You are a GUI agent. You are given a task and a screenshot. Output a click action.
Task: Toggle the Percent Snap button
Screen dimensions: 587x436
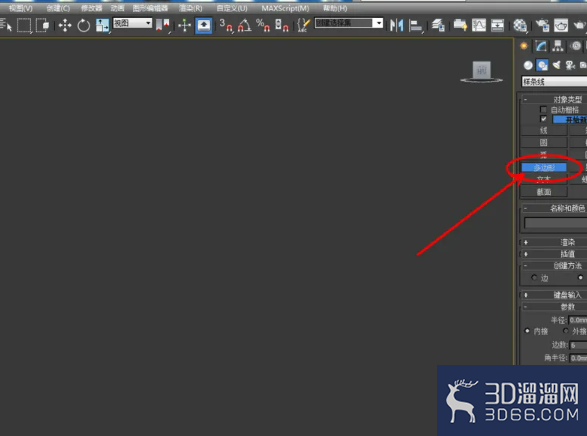click(263, 25)
